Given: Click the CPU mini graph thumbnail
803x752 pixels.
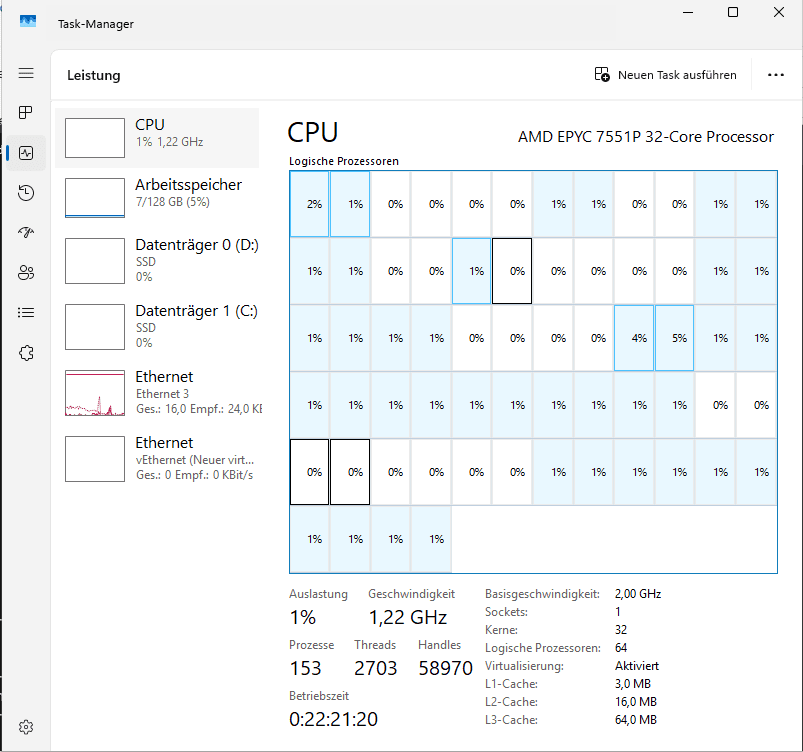Looking at the screenshot, I should [x=95, y=138].
